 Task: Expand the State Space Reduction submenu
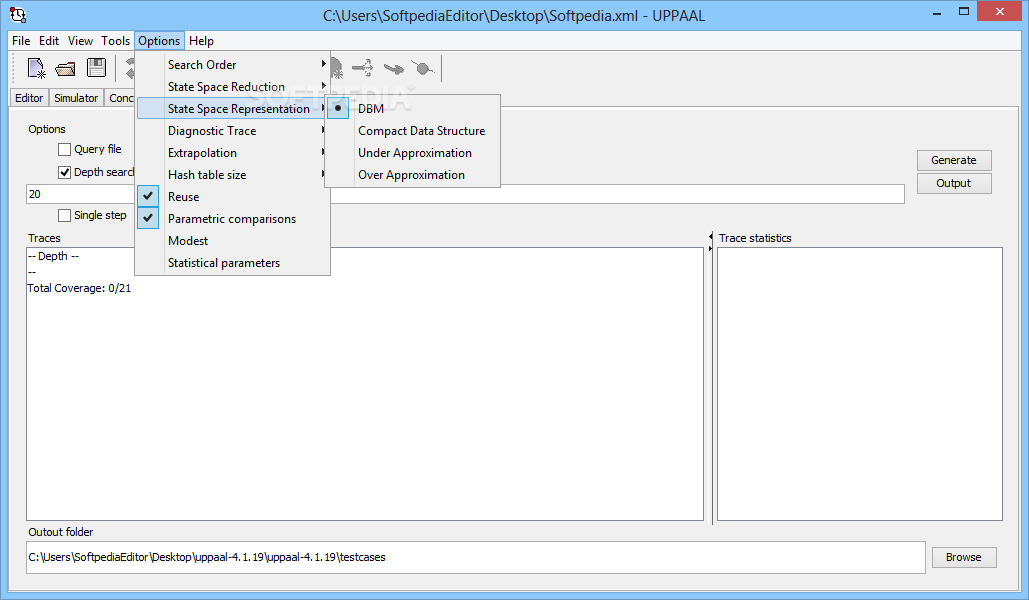(x=233, y=87)
